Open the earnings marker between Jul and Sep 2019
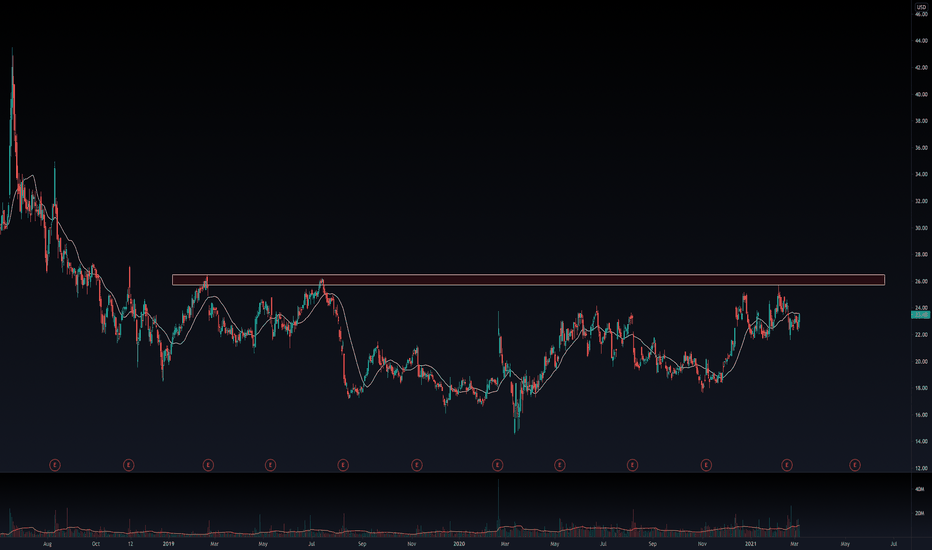This screenshot has height=550, width=932. [343, 465]
